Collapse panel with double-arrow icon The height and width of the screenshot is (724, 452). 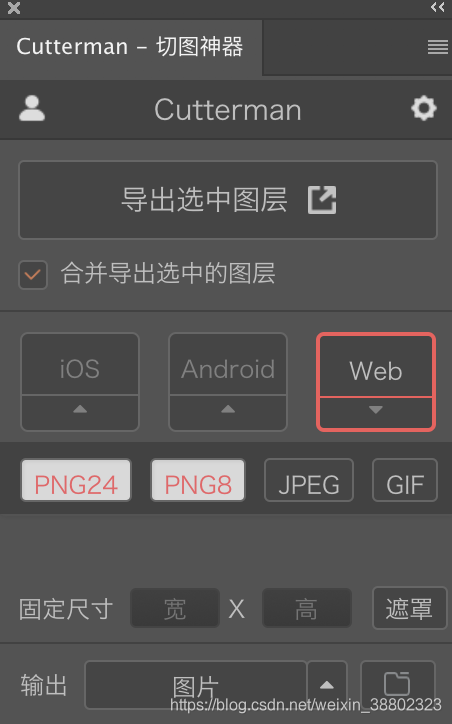coord(437,7)
